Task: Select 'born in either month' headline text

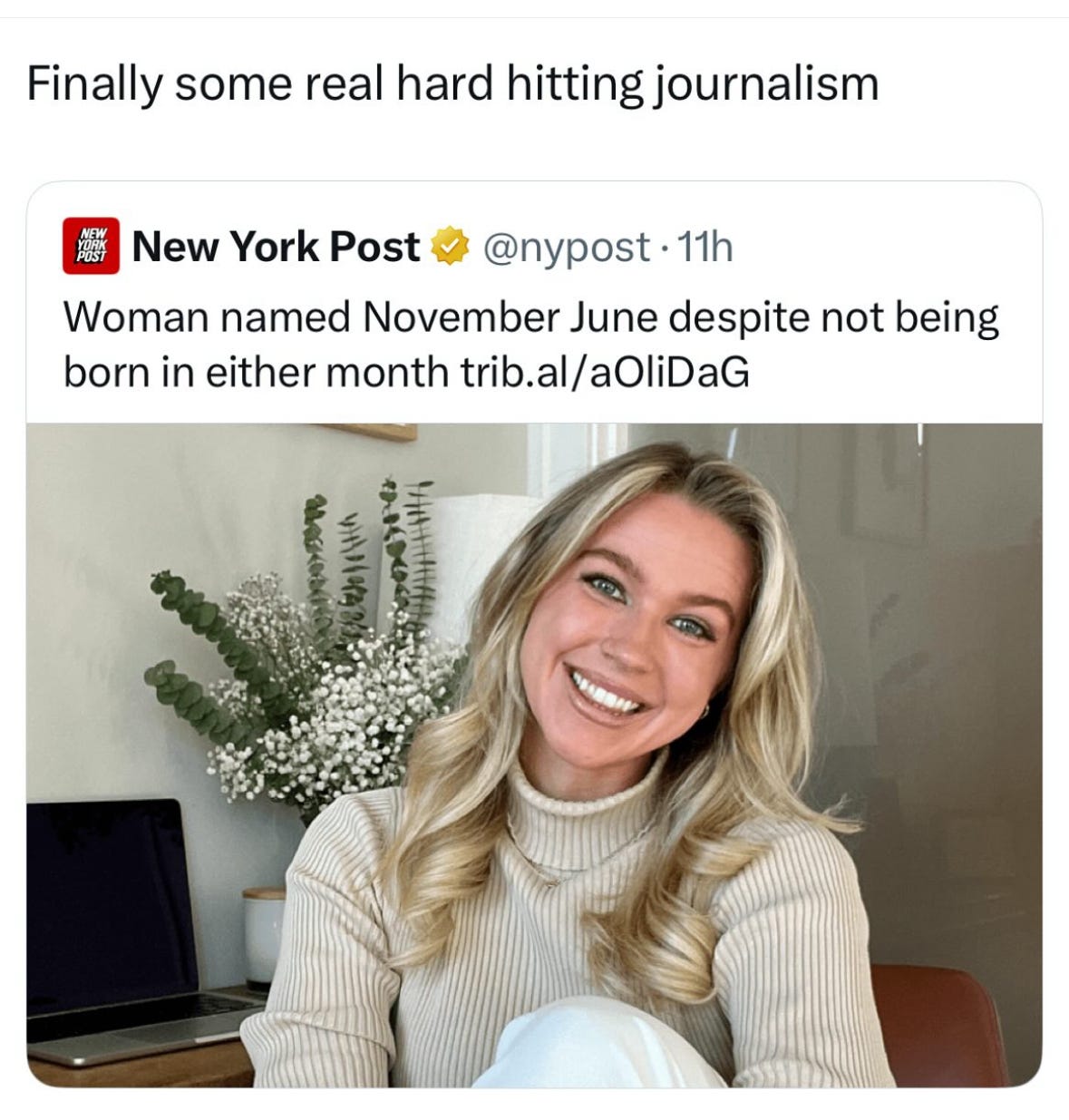Action: pyautogui.click(x=256, y=372)
